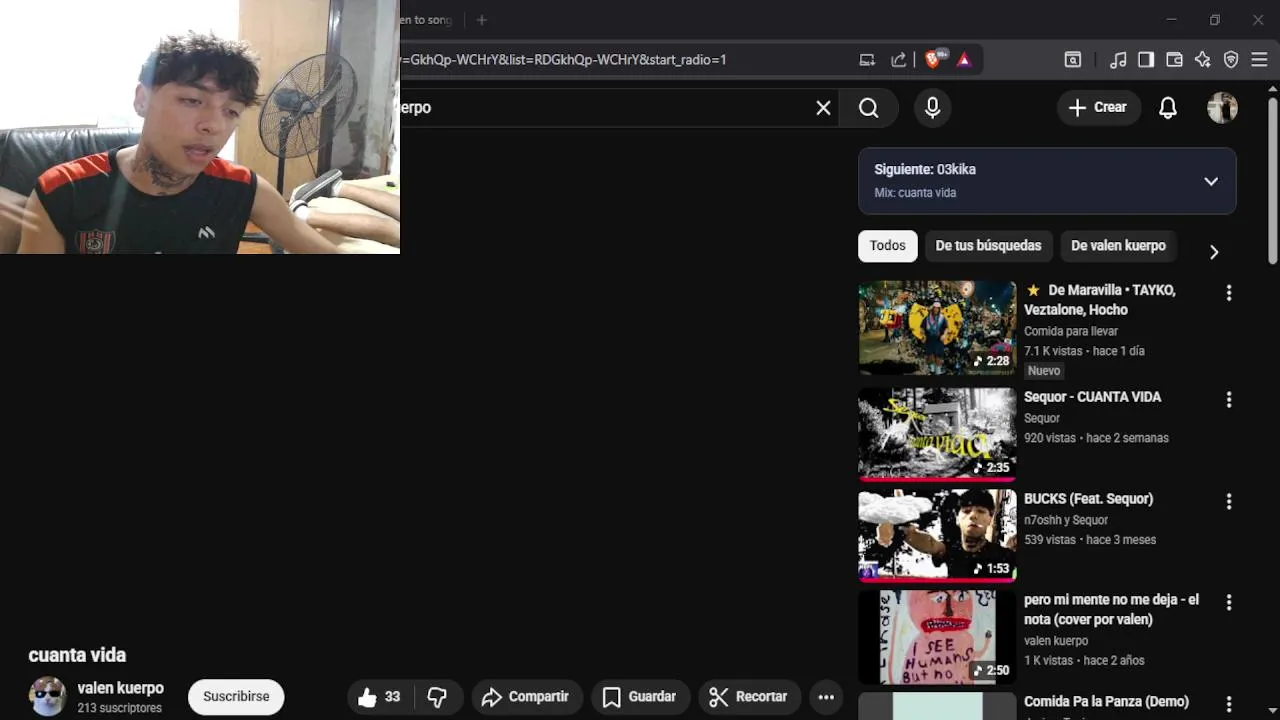Click the Suscribirse button
1280x720 pixels.
click(236, 697)
